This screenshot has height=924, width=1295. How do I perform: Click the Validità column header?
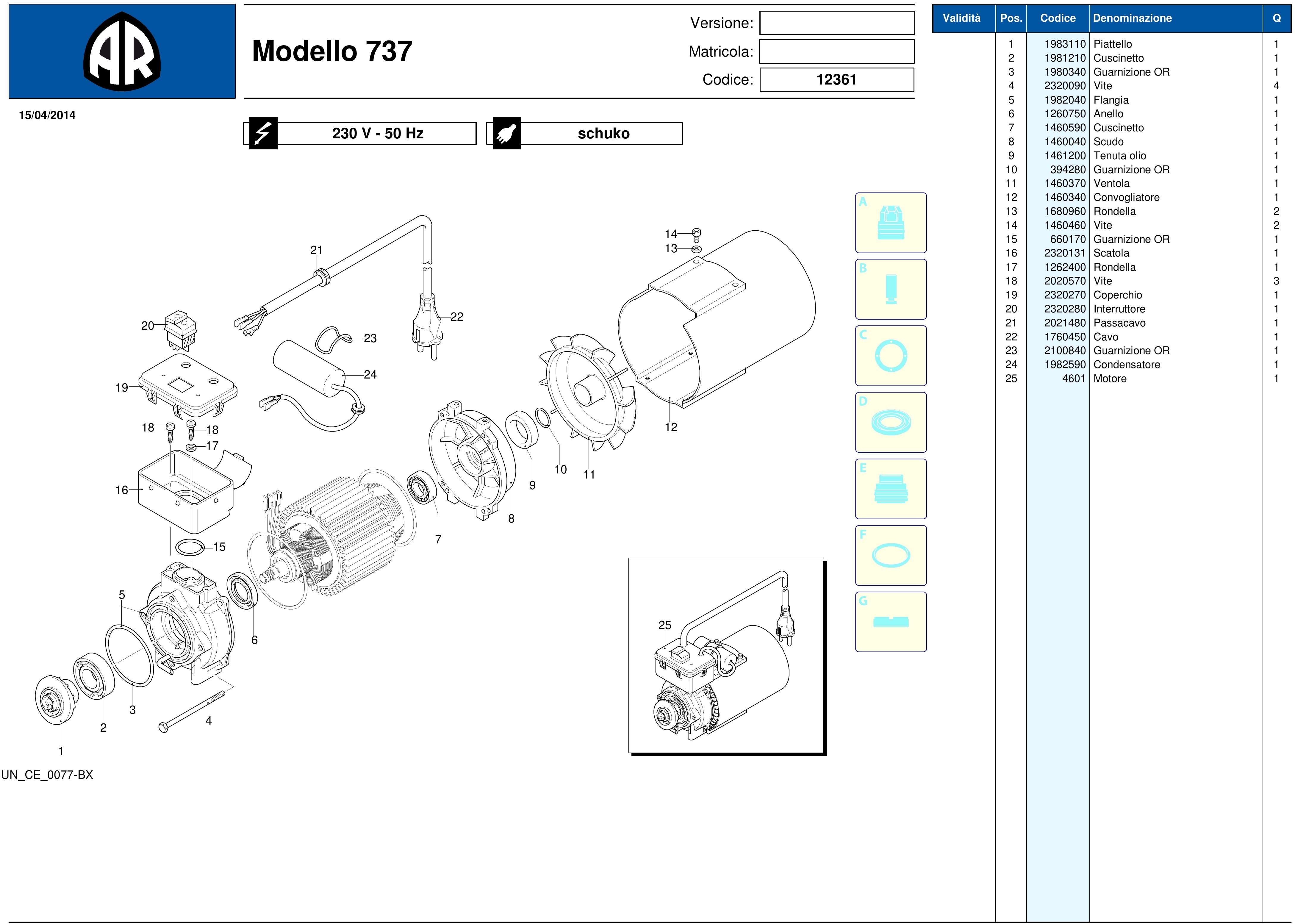pyautogui.click(x=961, y=18)
